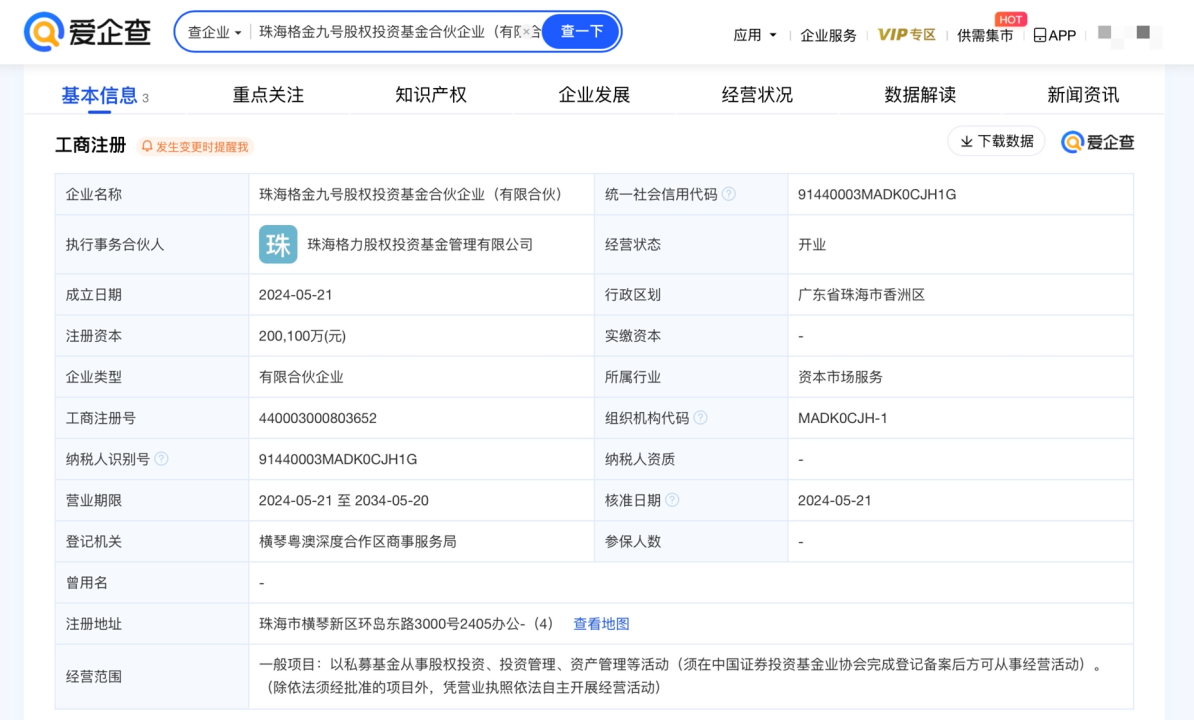
Task: Click the 下载数据 button
Action: (996, 142)
